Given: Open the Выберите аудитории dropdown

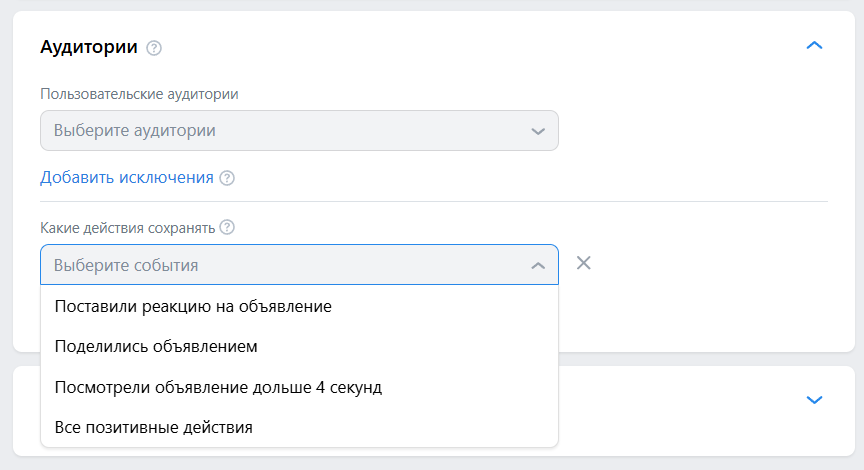Looking at the screenshot, I should click(x=298, y=131).
